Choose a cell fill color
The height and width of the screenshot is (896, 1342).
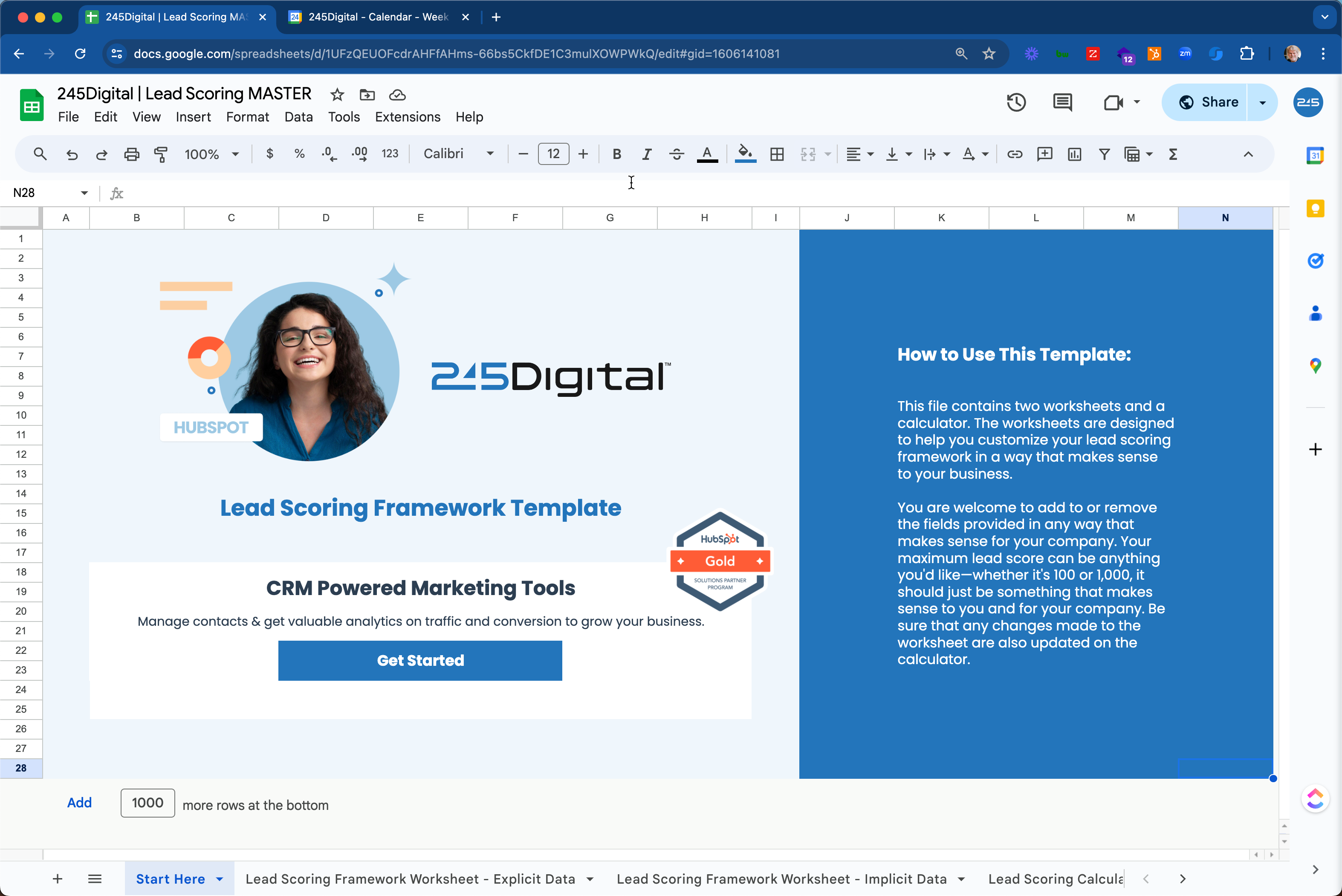[x=745, y=154]
